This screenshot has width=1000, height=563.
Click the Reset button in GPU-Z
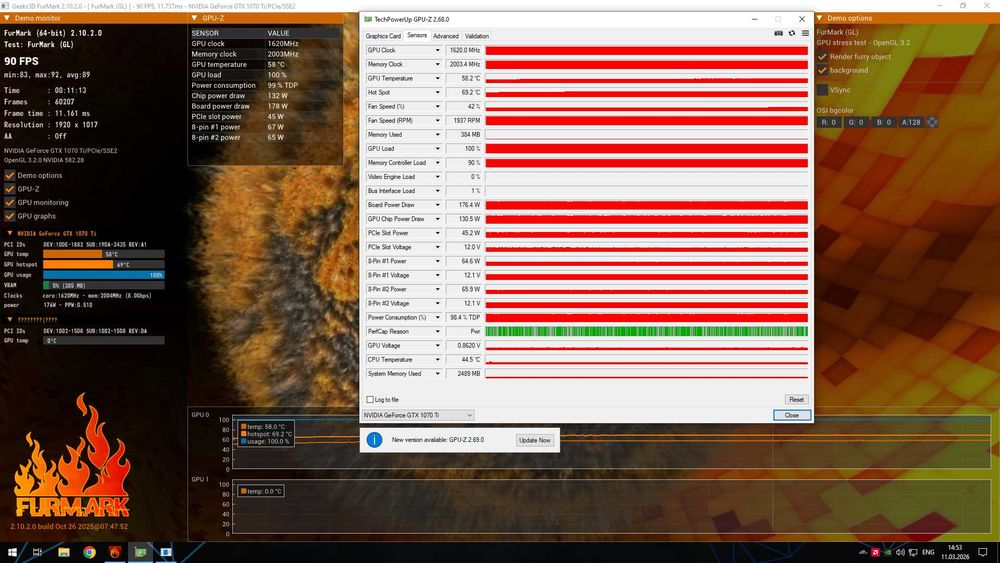pyautogui.click(x=796, y=399)
